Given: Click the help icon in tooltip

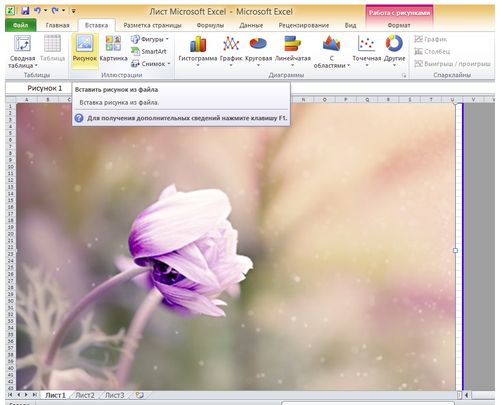Looking at the screenshot, I should pos(79,118).
